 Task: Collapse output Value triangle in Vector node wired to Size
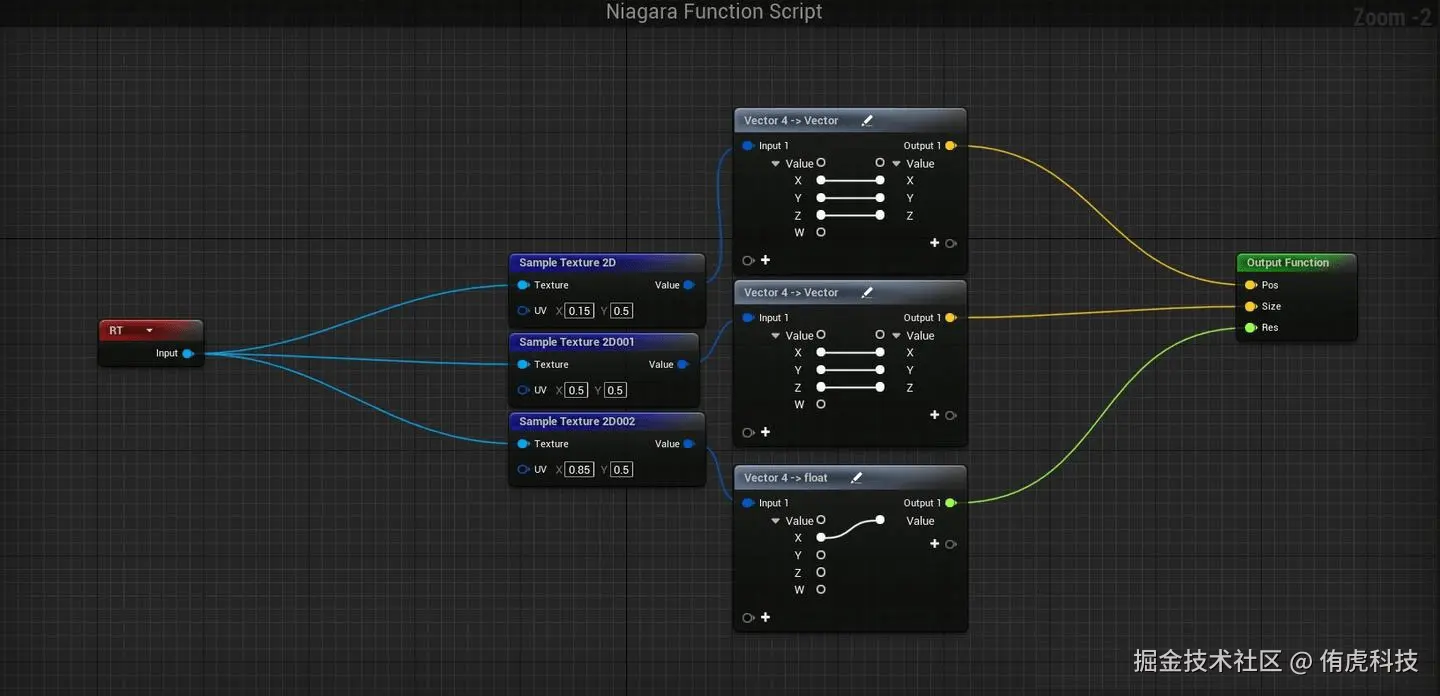coord(897,336)
